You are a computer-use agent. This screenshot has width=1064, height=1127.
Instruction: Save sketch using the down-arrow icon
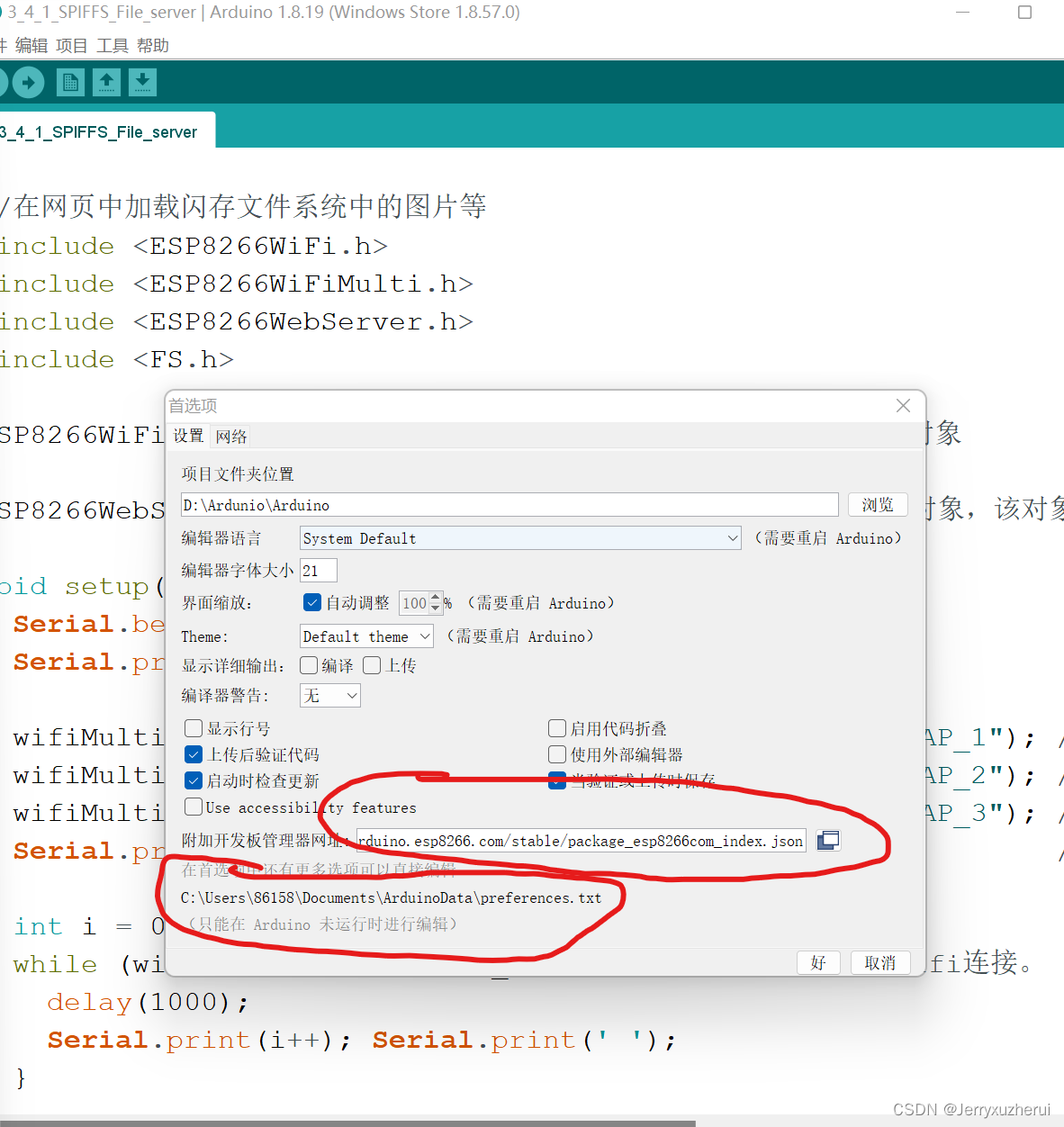click(x=142, y=83)
